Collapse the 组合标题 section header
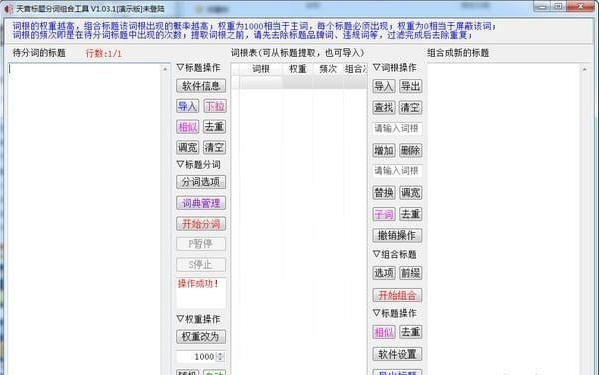 click(395, 254)
